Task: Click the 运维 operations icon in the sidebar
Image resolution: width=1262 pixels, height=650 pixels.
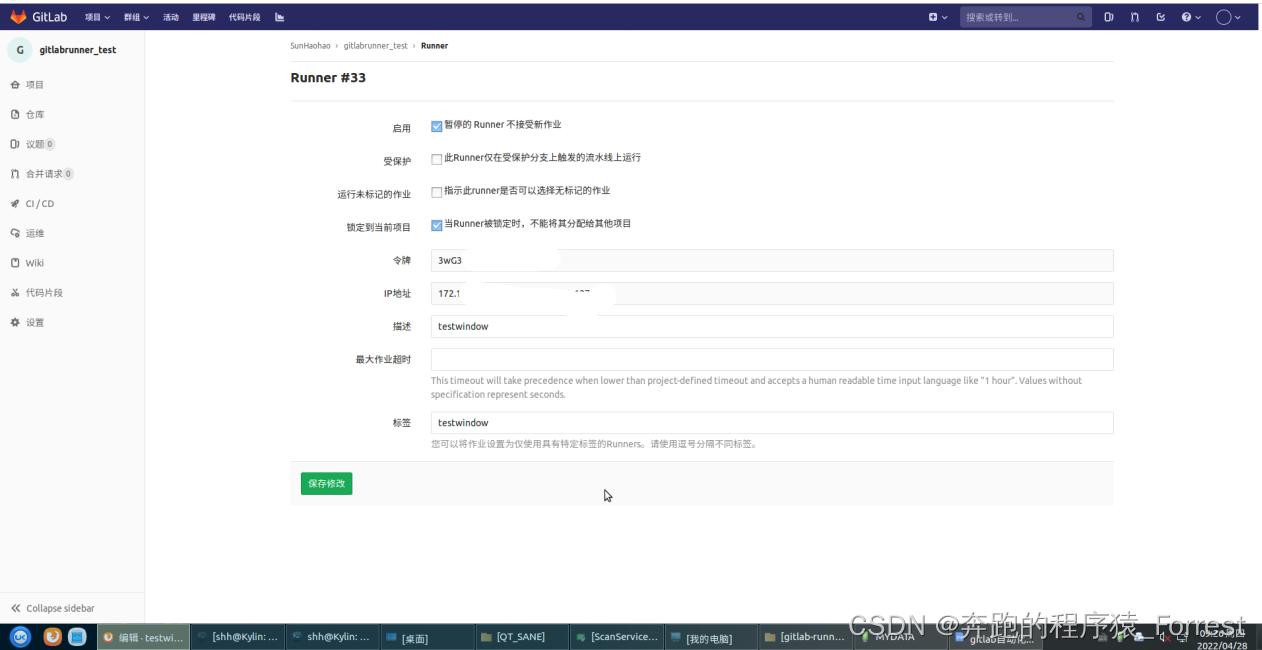Action: pos(15,233)
